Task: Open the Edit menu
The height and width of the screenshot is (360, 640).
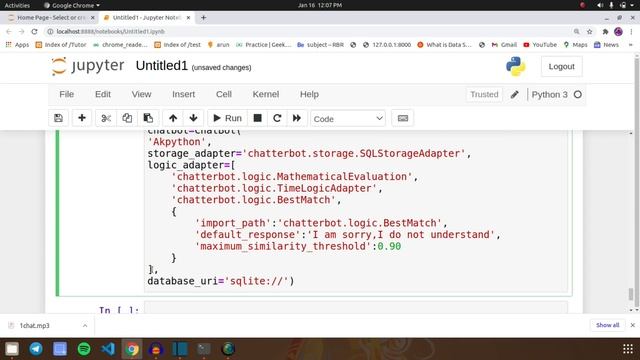Action: pos(103,94)
